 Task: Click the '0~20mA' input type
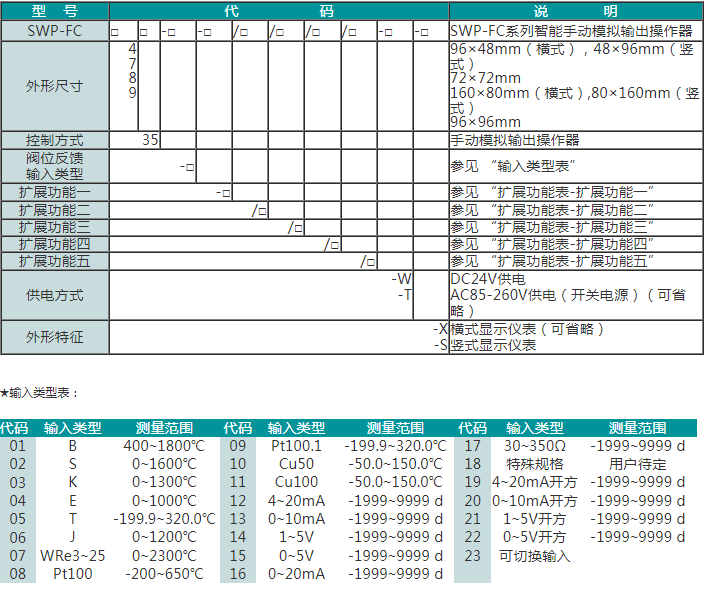pos(296,574)
